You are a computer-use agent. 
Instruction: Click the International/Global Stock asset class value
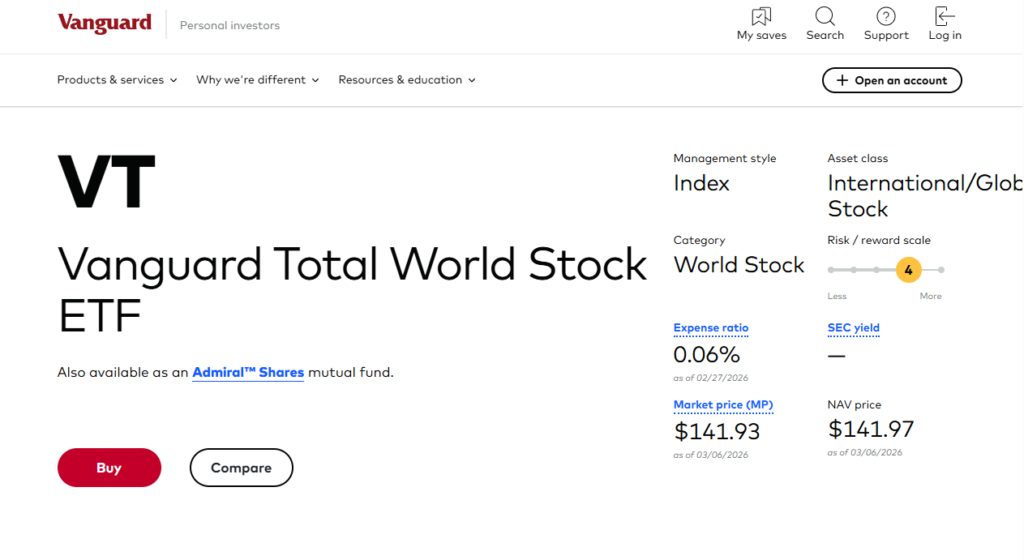(x=925, y=196)
